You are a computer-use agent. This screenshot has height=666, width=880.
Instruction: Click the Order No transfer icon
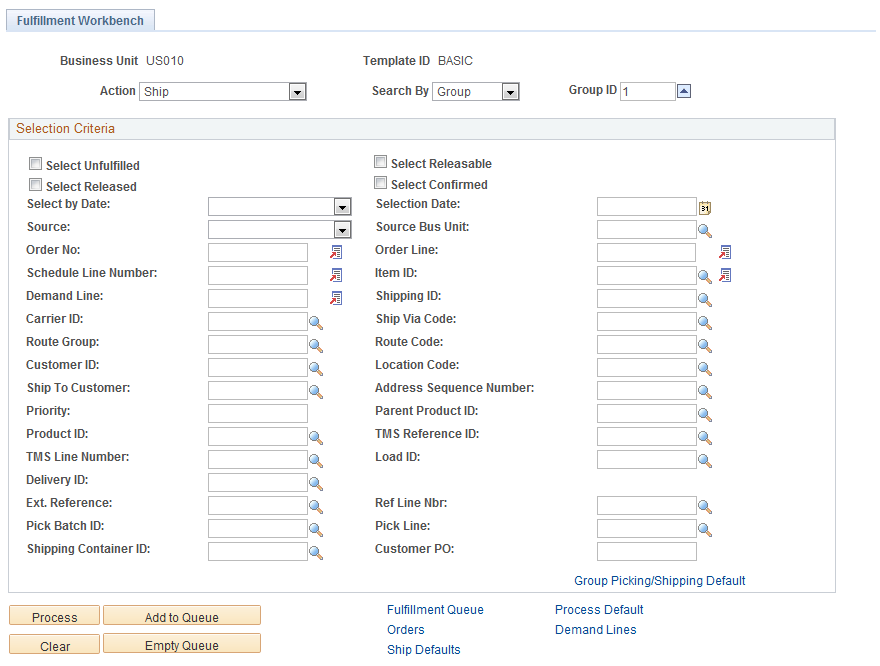[x=336, y=252]
